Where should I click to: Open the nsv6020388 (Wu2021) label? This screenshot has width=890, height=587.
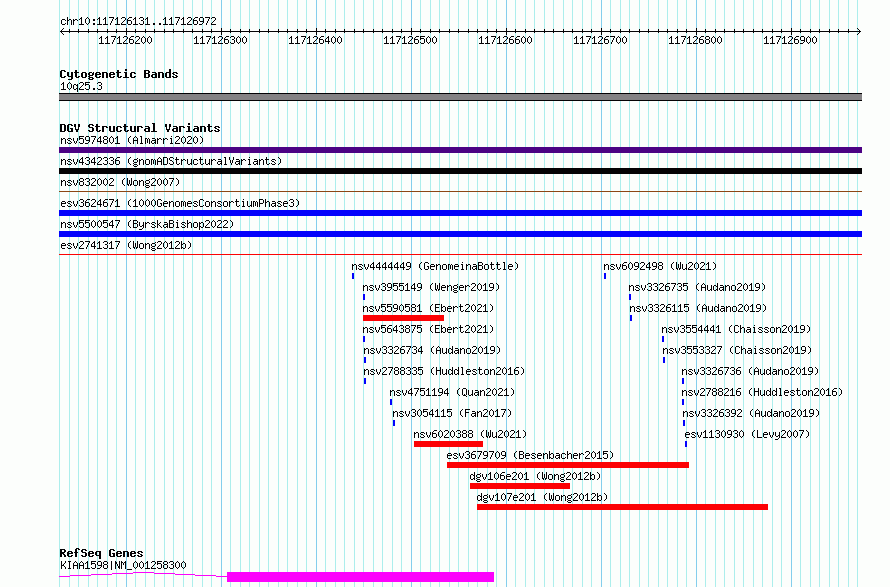point(471,434)
